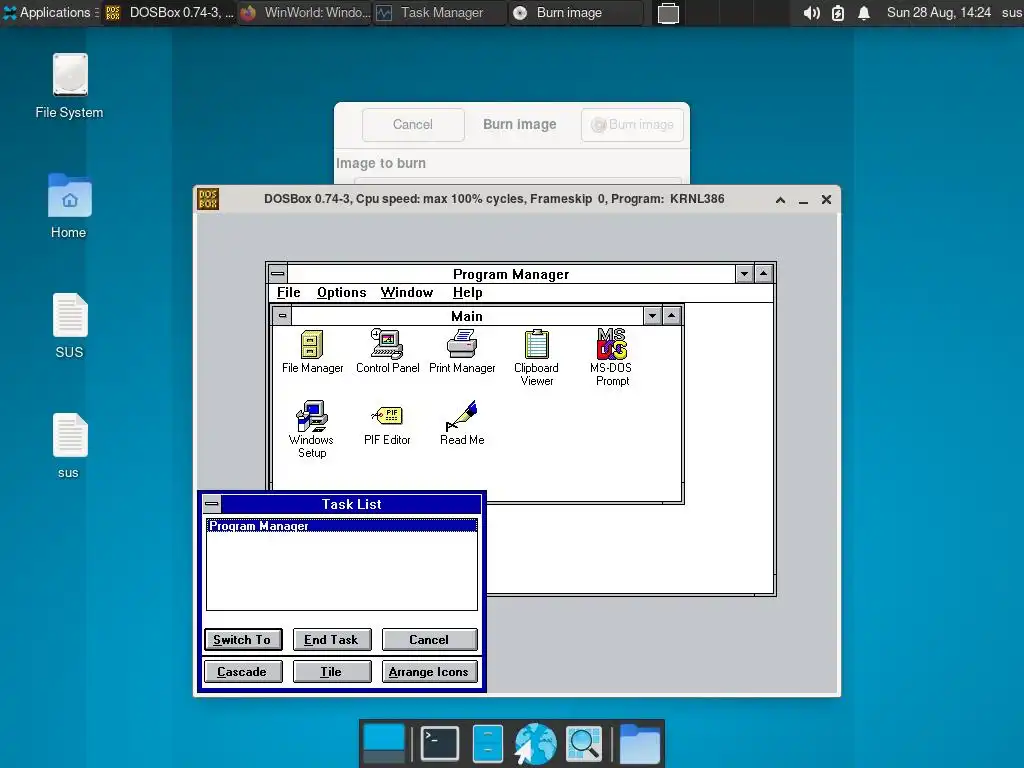Click the notification bell icon
Viewport: 1024px width, 768px height.
click(x=863, y=13)
